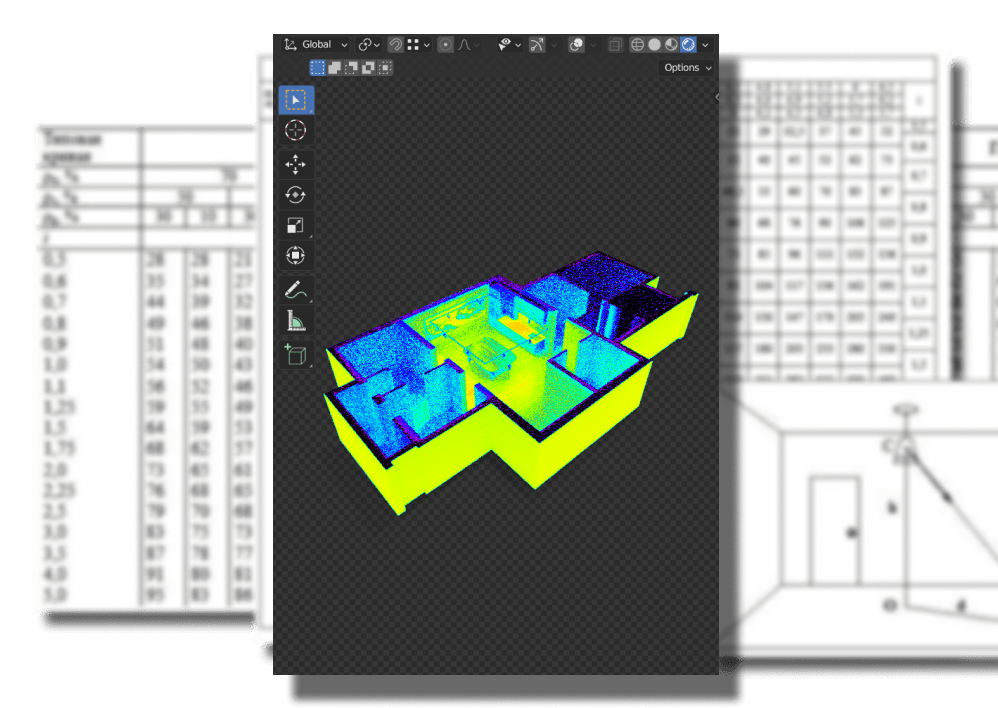Open the Global transform orientation dropdown
Screen dimensions: 998x708
[316, 45]
